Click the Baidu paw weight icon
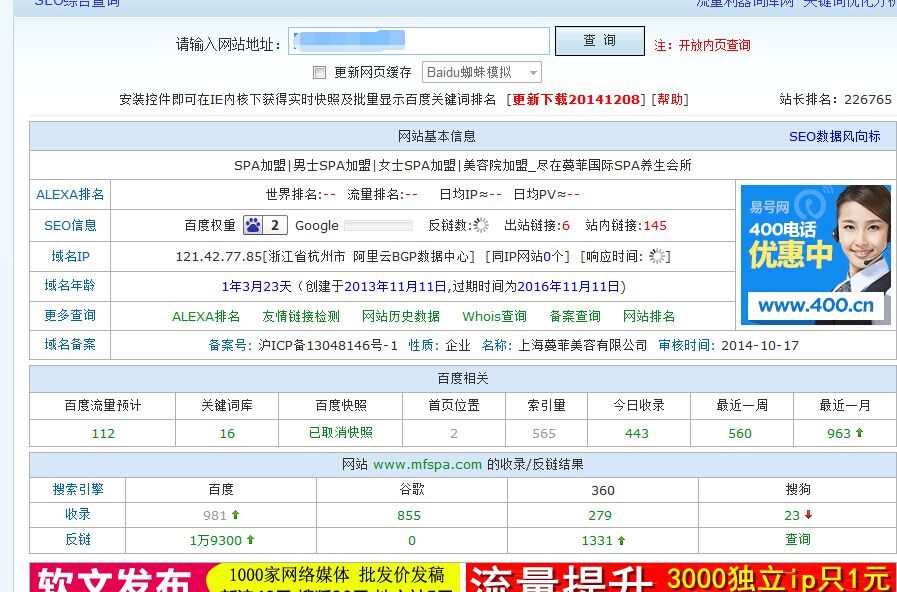Viewport: 897px width, 592px height. pos(265,225)
